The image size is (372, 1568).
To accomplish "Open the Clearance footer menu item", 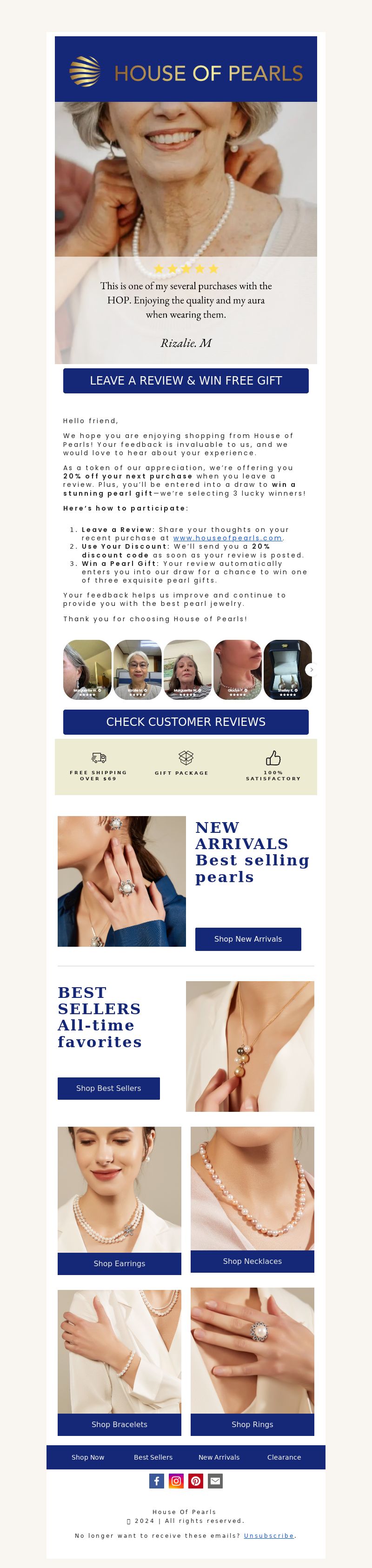I will pos(284,1456).
